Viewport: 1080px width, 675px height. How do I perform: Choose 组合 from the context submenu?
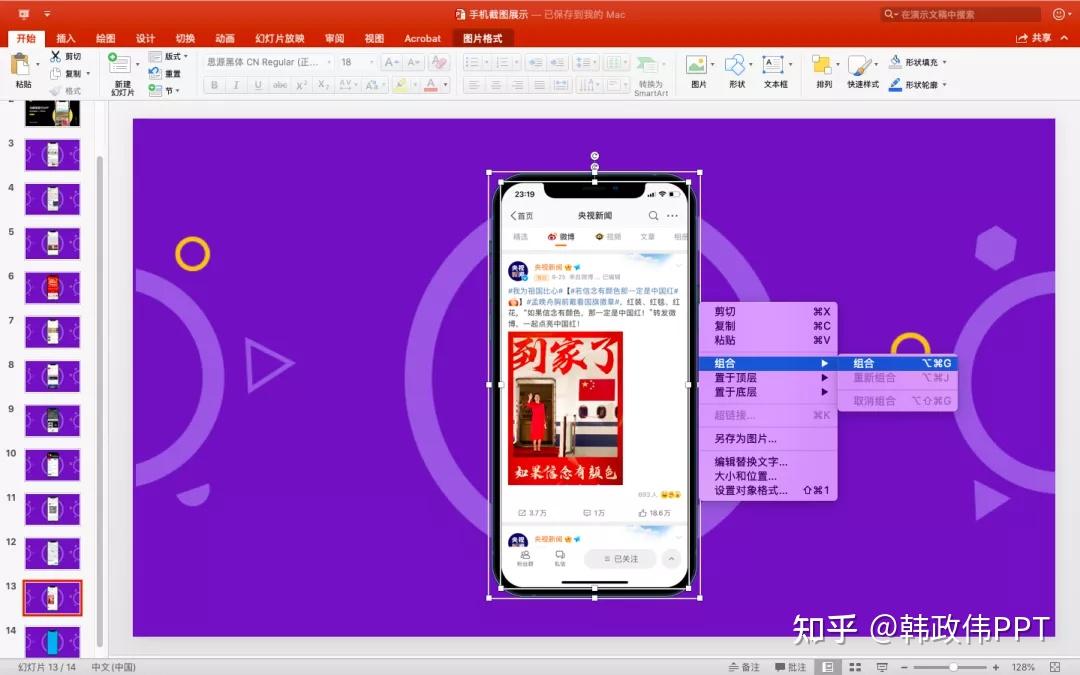(x=866, y=362)
